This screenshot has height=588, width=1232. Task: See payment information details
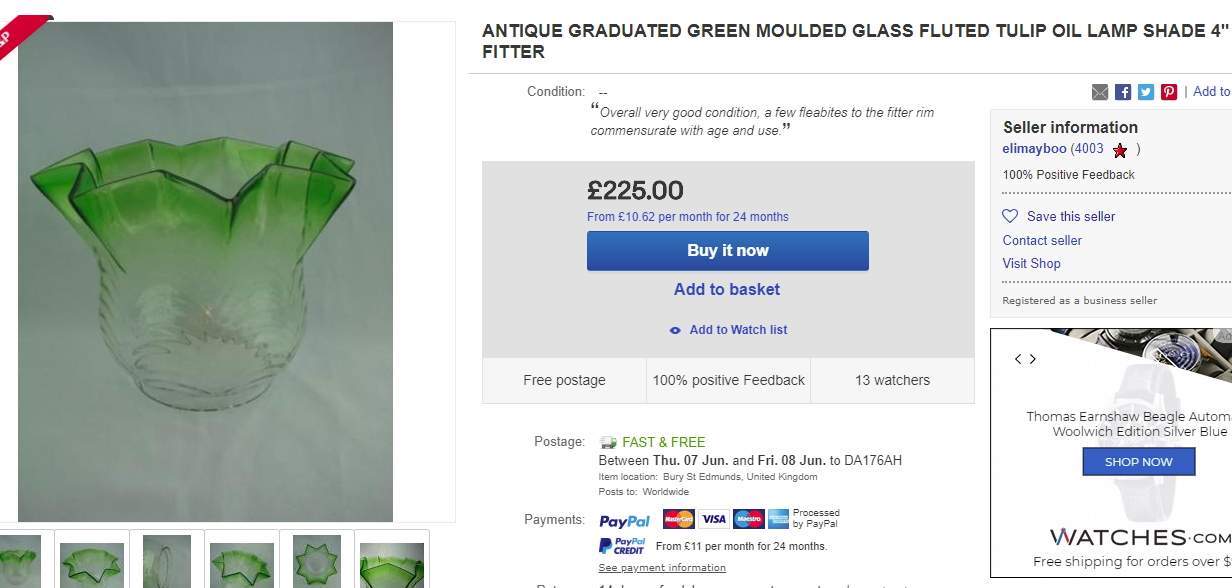662,568
